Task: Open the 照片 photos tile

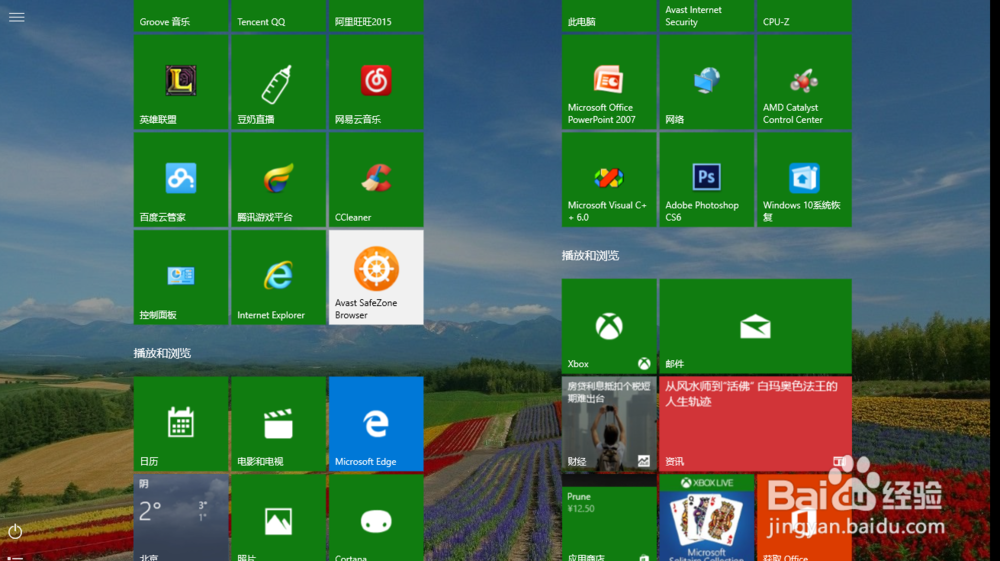Action: pos(279,518)
